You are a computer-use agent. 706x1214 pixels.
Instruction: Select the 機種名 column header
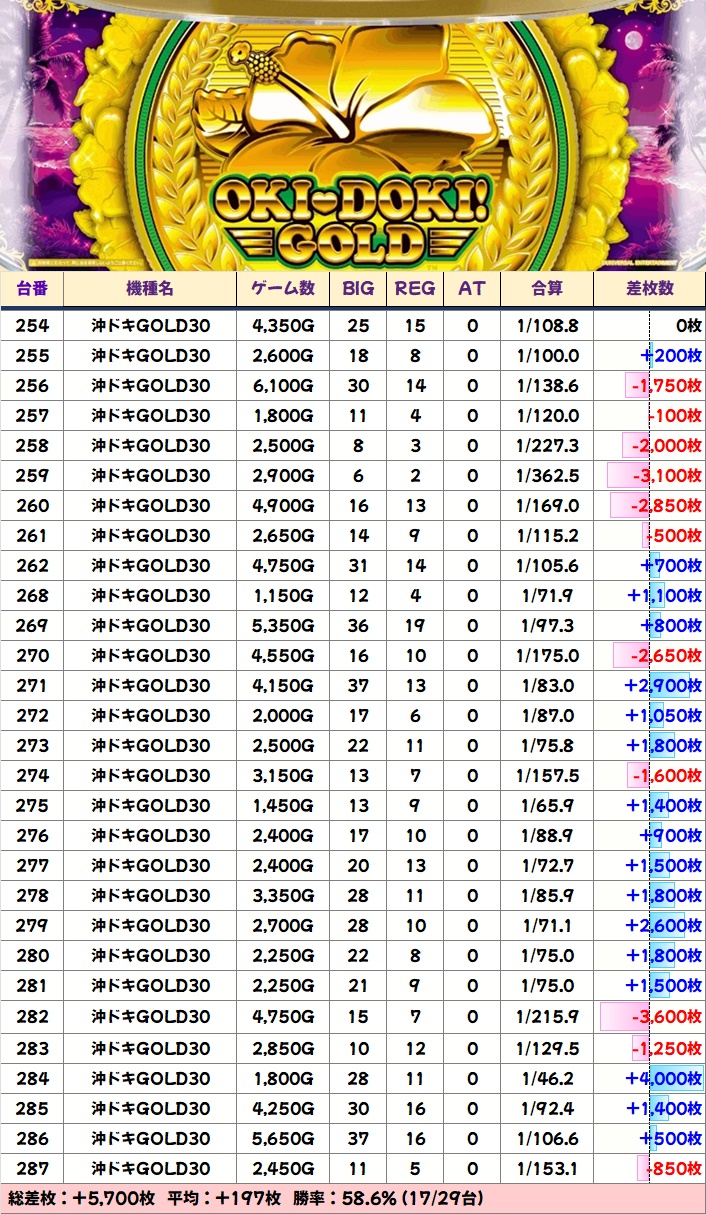click(150, 288)
